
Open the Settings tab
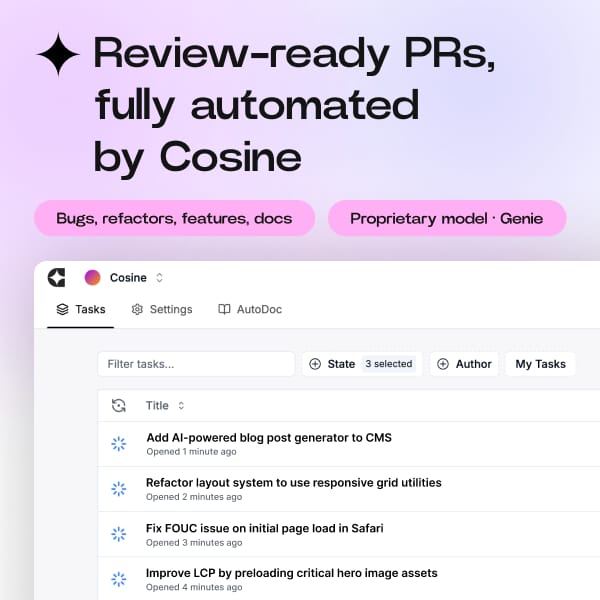[161, 309]
